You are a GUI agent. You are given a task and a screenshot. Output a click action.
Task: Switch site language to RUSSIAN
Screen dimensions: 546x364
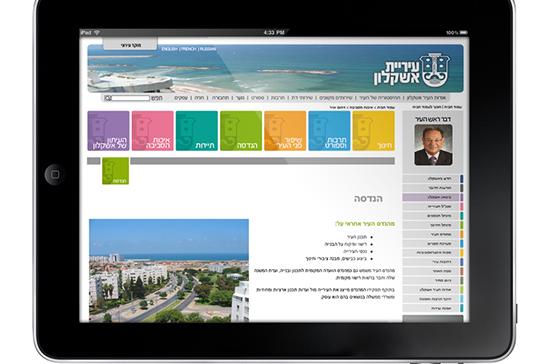coord(208,49)
